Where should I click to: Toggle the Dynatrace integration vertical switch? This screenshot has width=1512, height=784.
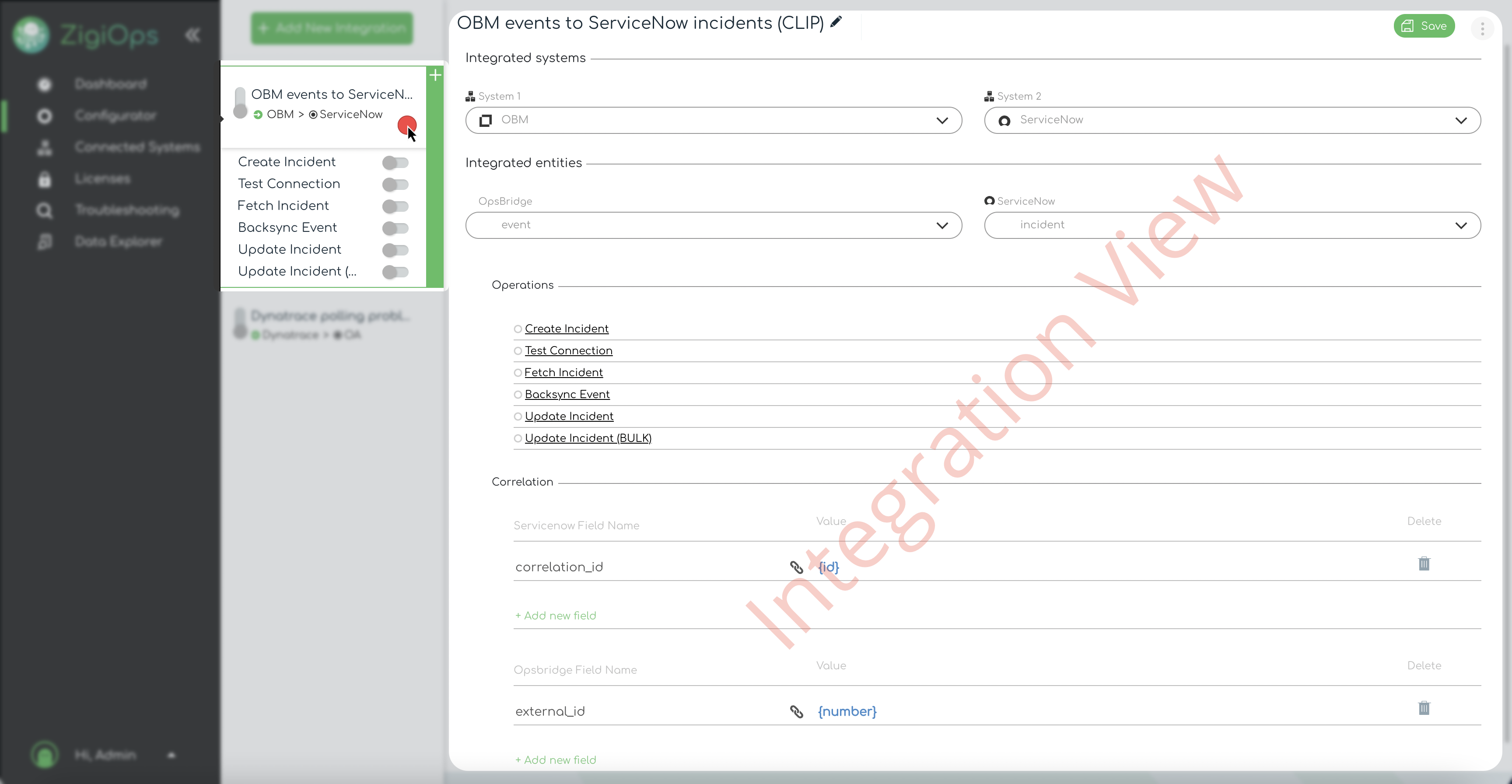240,323
